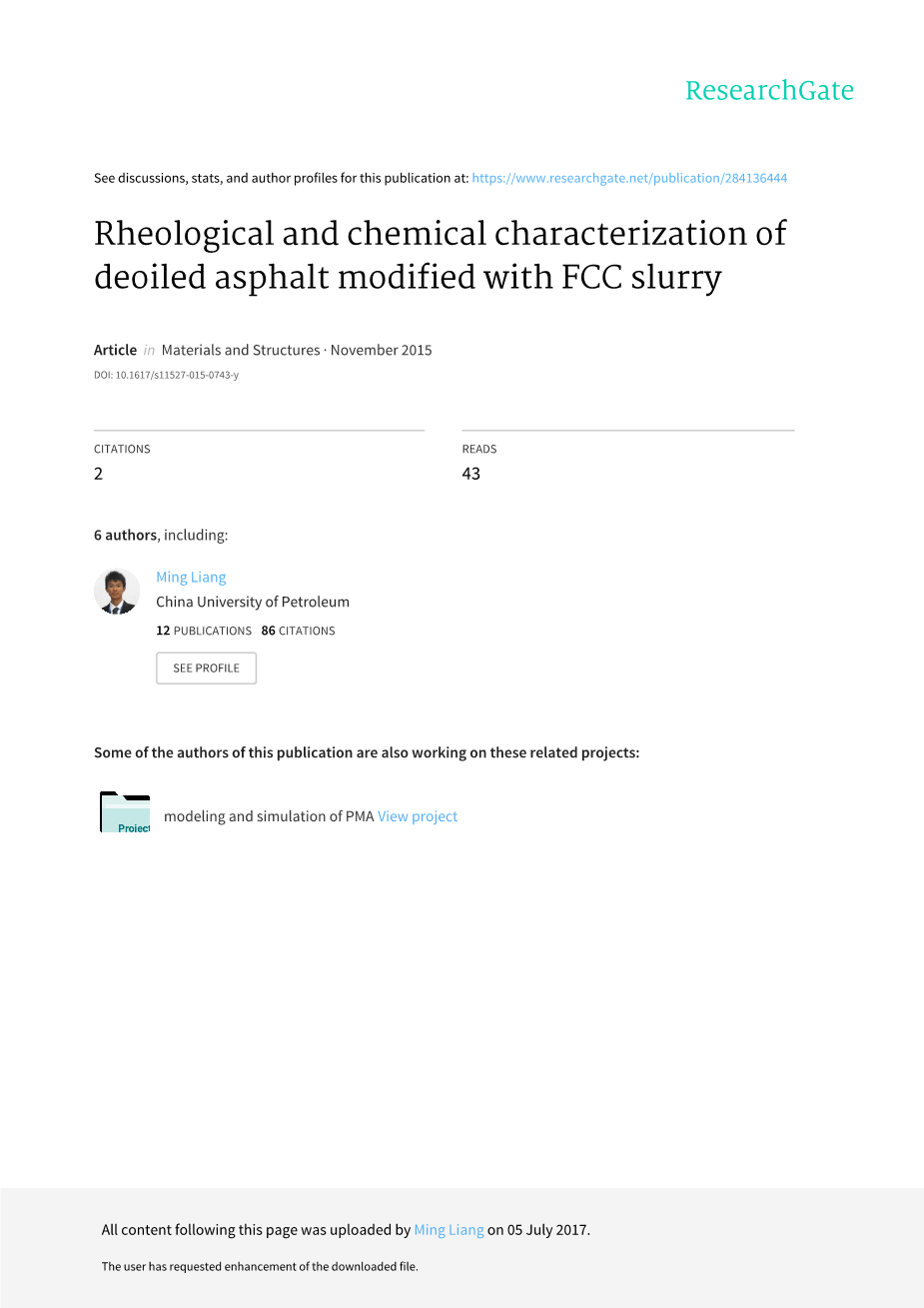
Task: Click the enhancement request notice text
Action: [260, 1266]
